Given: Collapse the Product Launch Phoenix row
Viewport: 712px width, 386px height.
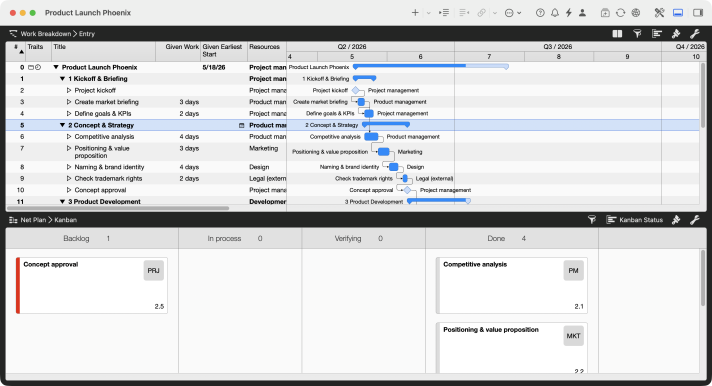Looking at the screenshot, I should click(x=56, y=67).
